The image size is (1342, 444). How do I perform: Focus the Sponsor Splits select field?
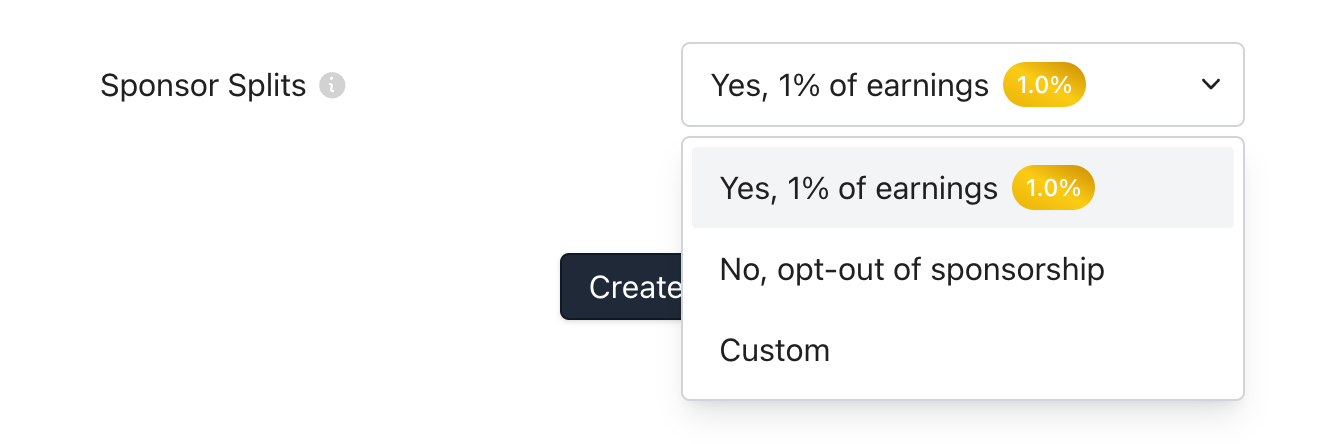[x=961, y=85]
